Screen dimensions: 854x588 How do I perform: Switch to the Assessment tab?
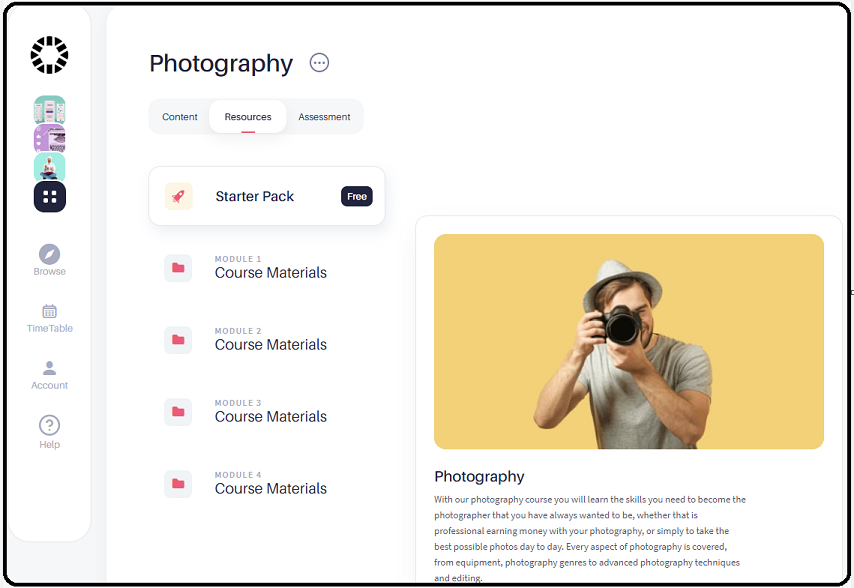pyautogui.click(x=324, y=117)
